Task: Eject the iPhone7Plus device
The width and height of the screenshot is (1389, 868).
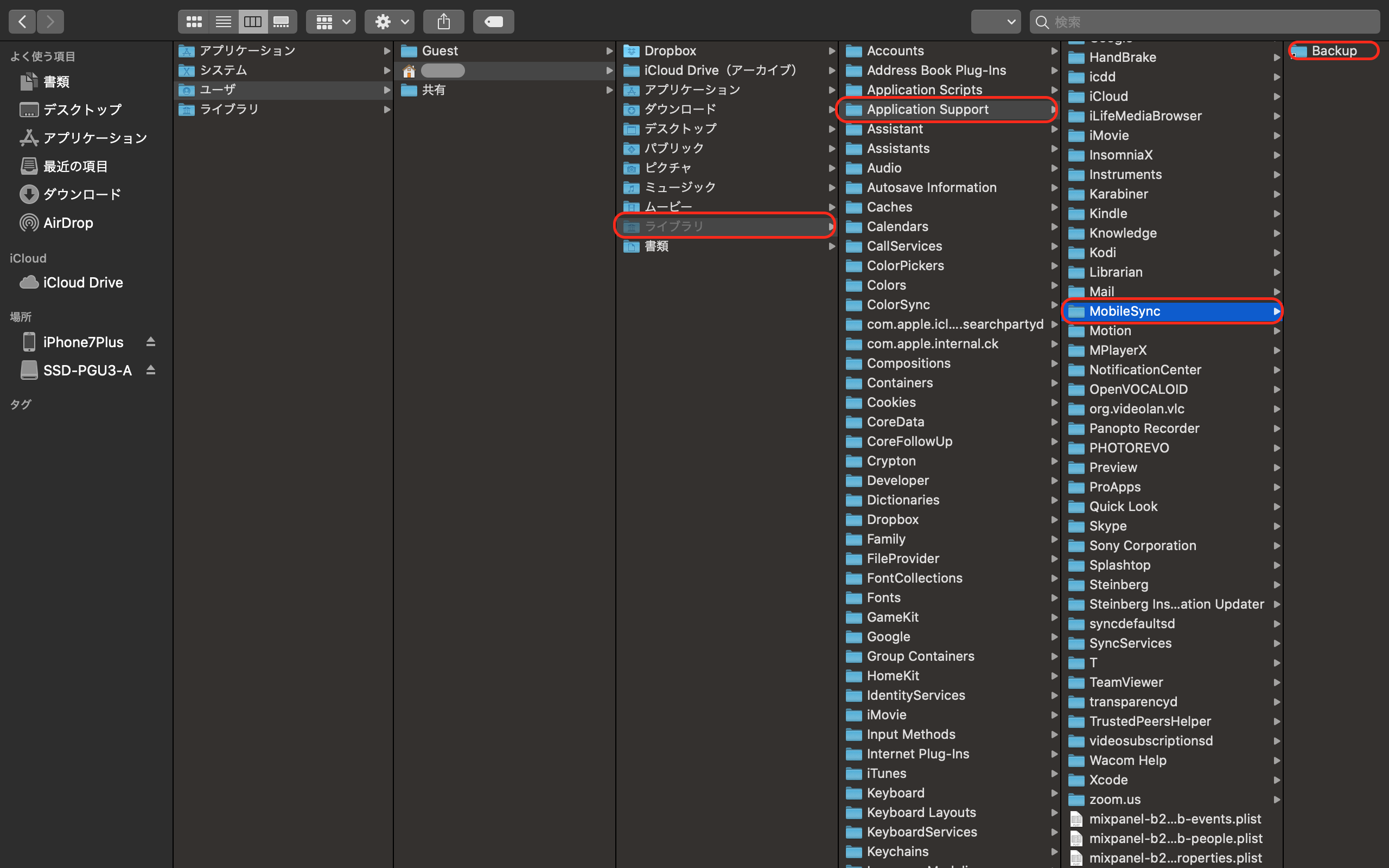Action: point(151,342)
